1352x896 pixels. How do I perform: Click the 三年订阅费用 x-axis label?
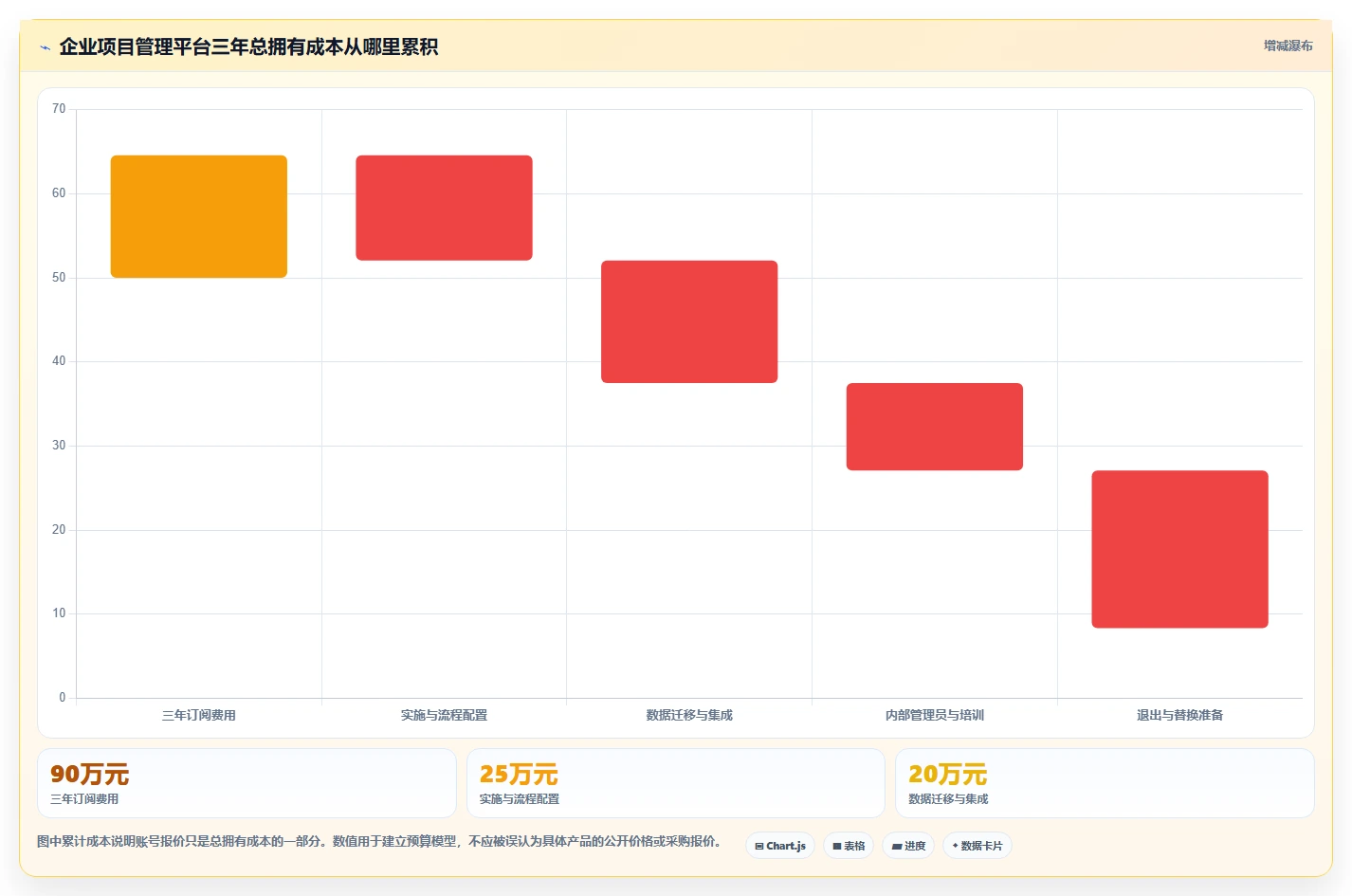pos(199,715)
